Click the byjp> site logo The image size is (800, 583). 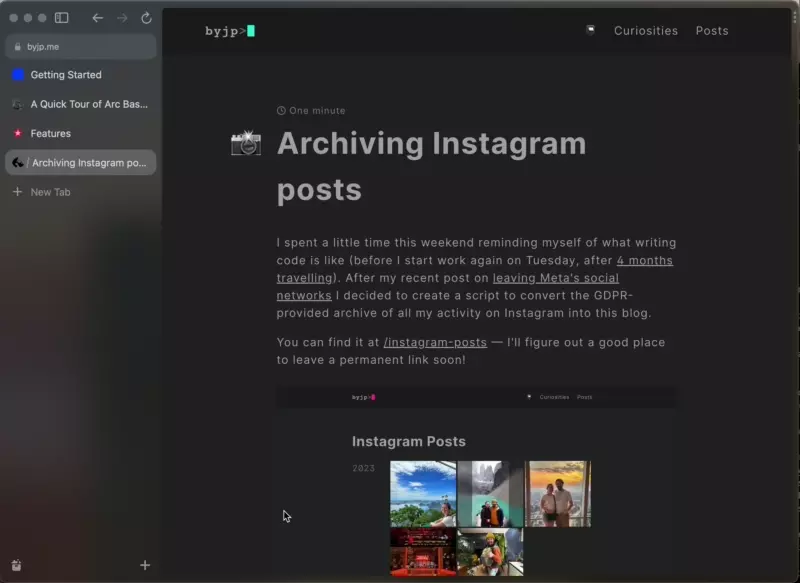[230, 31]
